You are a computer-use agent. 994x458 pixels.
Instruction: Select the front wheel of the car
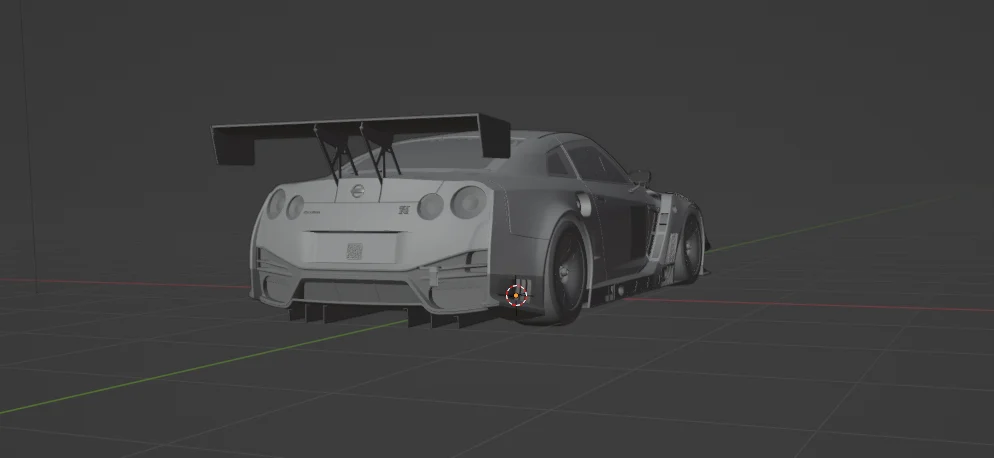click(x=690, y=248)
